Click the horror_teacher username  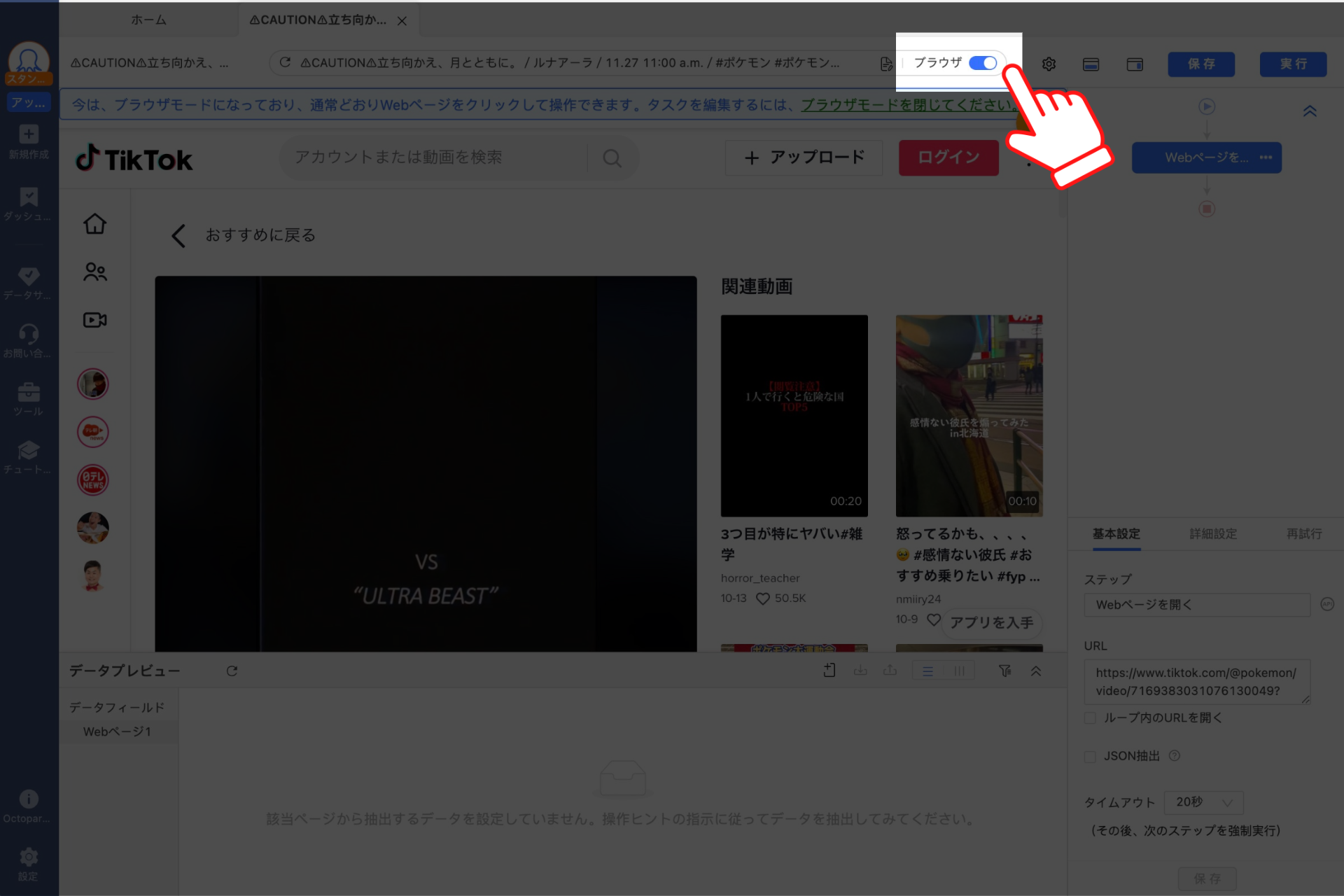(x=760, y=578)
